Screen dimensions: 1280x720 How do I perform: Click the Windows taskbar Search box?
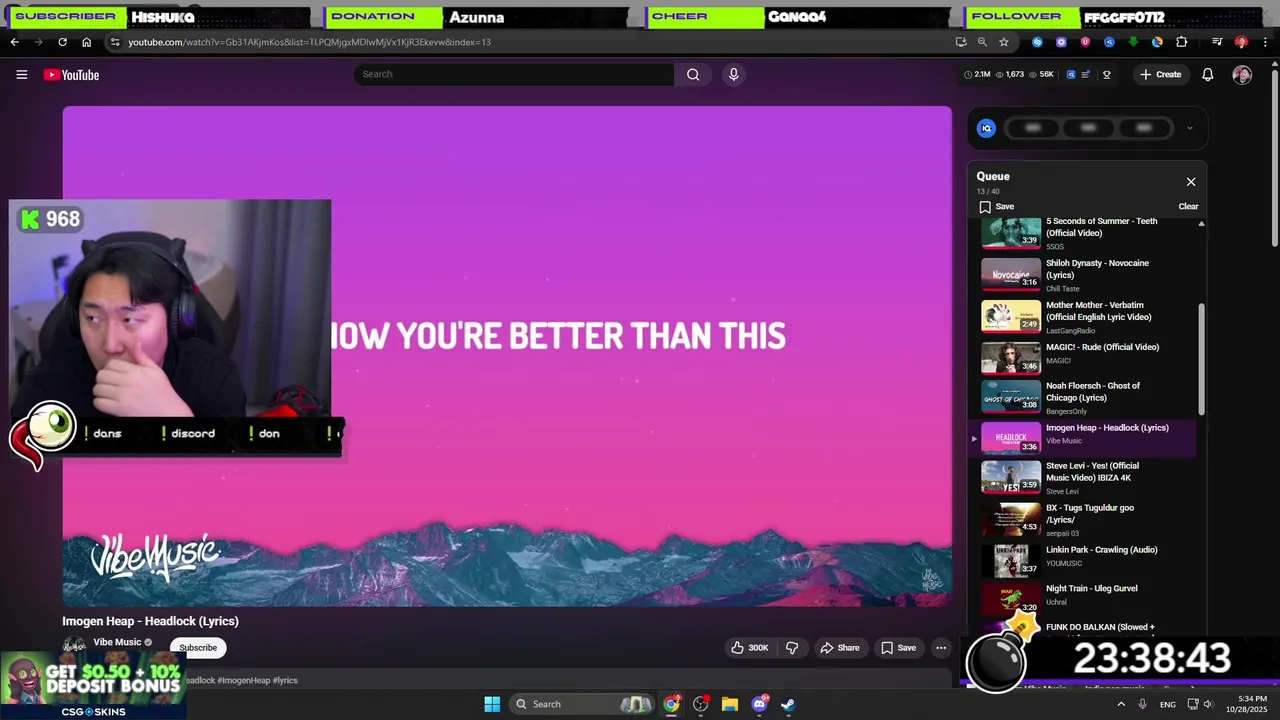583,704
